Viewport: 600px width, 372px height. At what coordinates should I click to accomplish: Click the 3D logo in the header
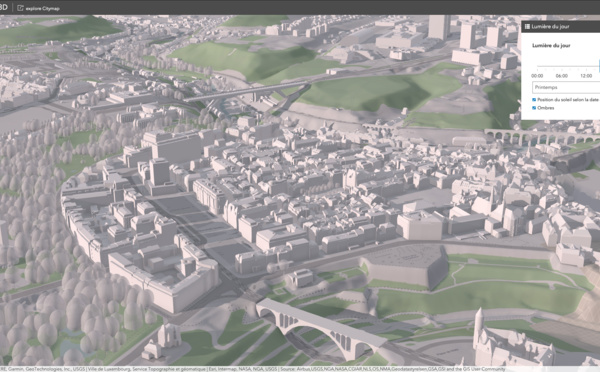(x=3, y=8)
